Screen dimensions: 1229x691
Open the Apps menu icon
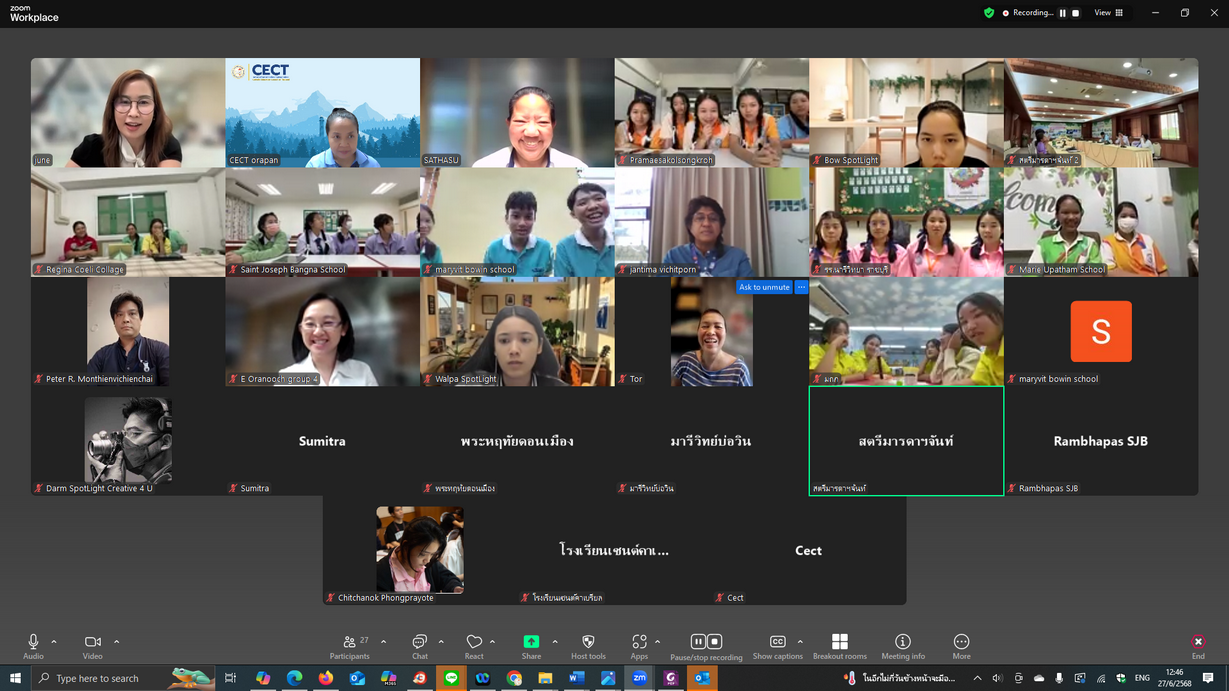click(x=639, y=646)
